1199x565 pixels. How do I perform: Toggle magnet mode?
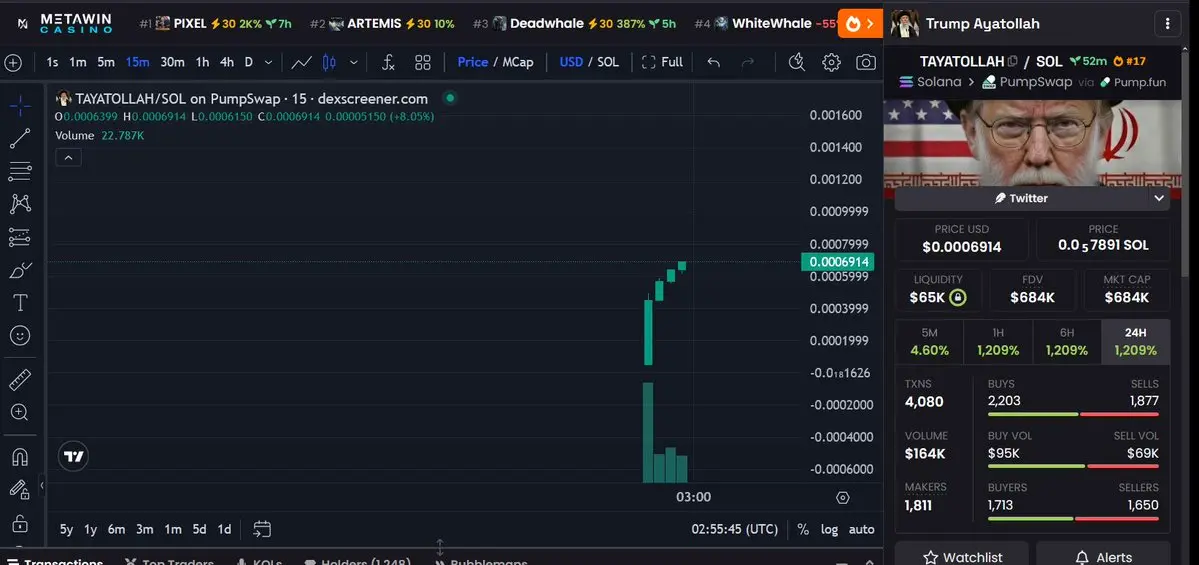pos(20,456)
